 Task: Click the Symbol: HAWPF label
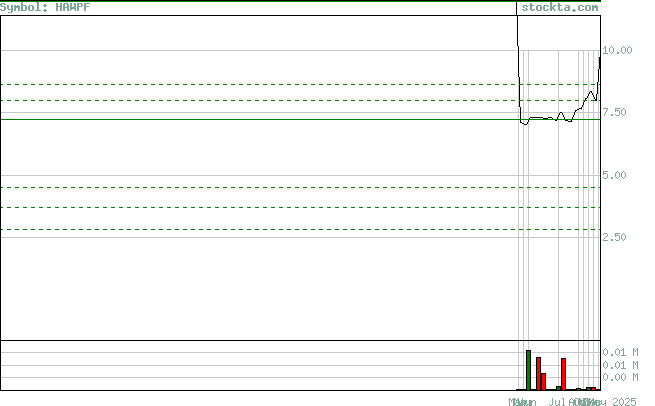(x=45, y=7)
